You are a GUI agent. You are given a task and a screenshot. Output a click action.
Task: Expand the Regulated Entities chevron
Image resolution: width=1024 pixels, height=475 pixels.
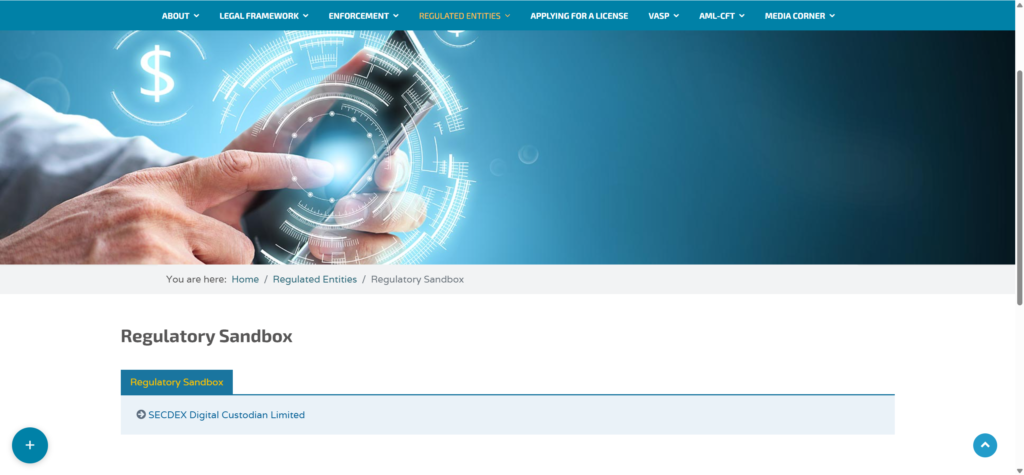[x=508, y=16]
